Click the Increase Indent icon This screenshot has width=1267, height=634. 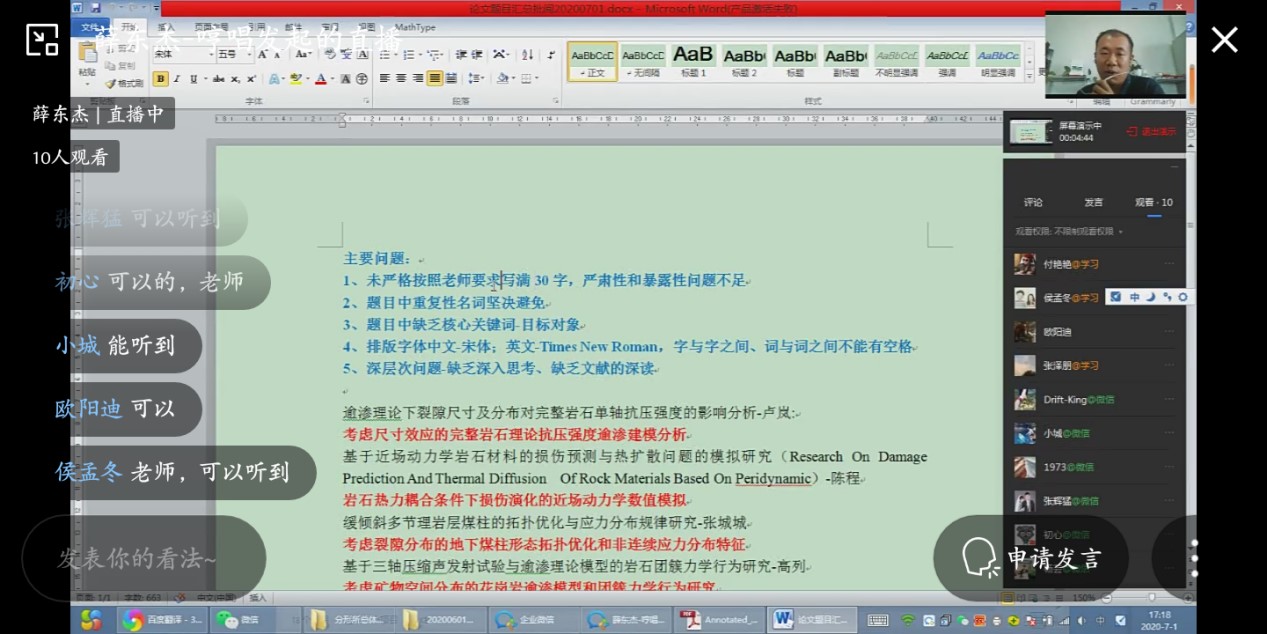476,55
